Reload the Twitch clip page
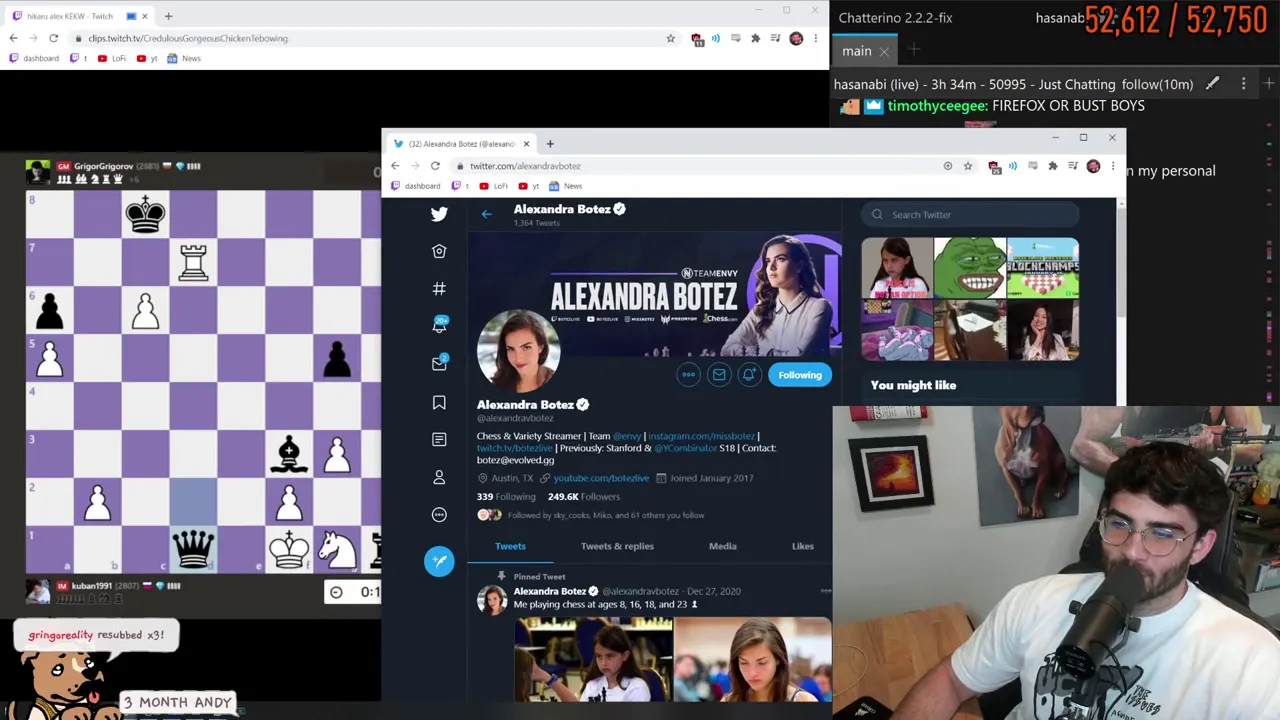The width and height of the screenshot is (1280, 720). (53, 38)
